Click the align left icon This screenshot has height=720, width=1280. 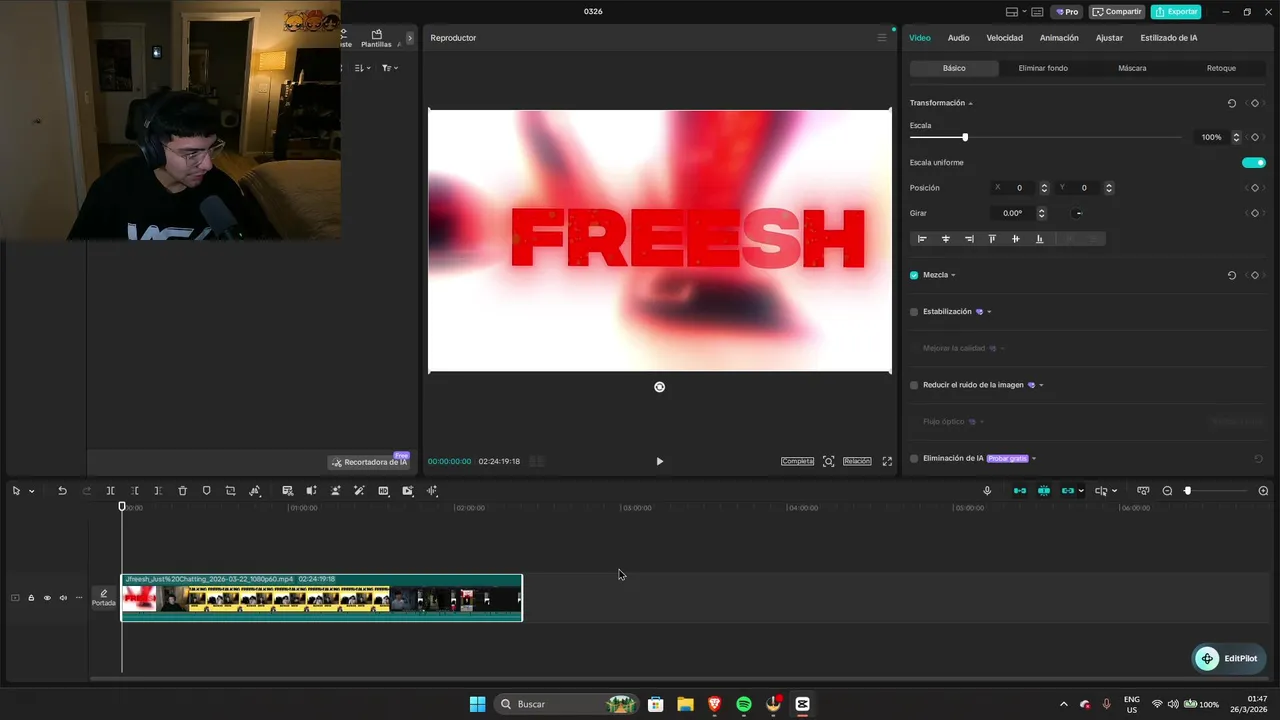(x=922, y=239)
